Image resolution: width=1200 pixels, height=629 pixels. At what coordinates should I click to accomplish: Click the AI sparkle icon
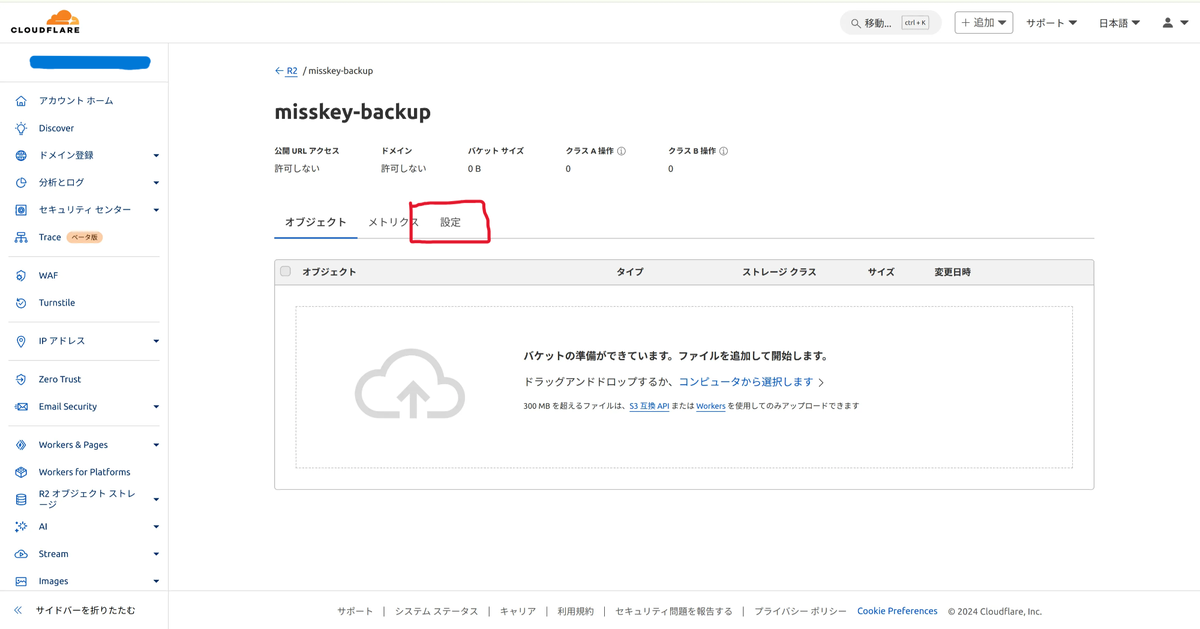21,527
